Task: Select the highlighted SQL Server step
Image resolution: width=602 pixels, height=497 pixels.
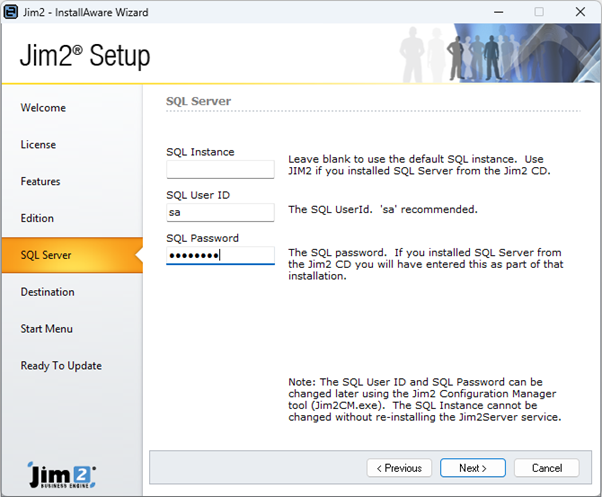Action: [72, 255]
